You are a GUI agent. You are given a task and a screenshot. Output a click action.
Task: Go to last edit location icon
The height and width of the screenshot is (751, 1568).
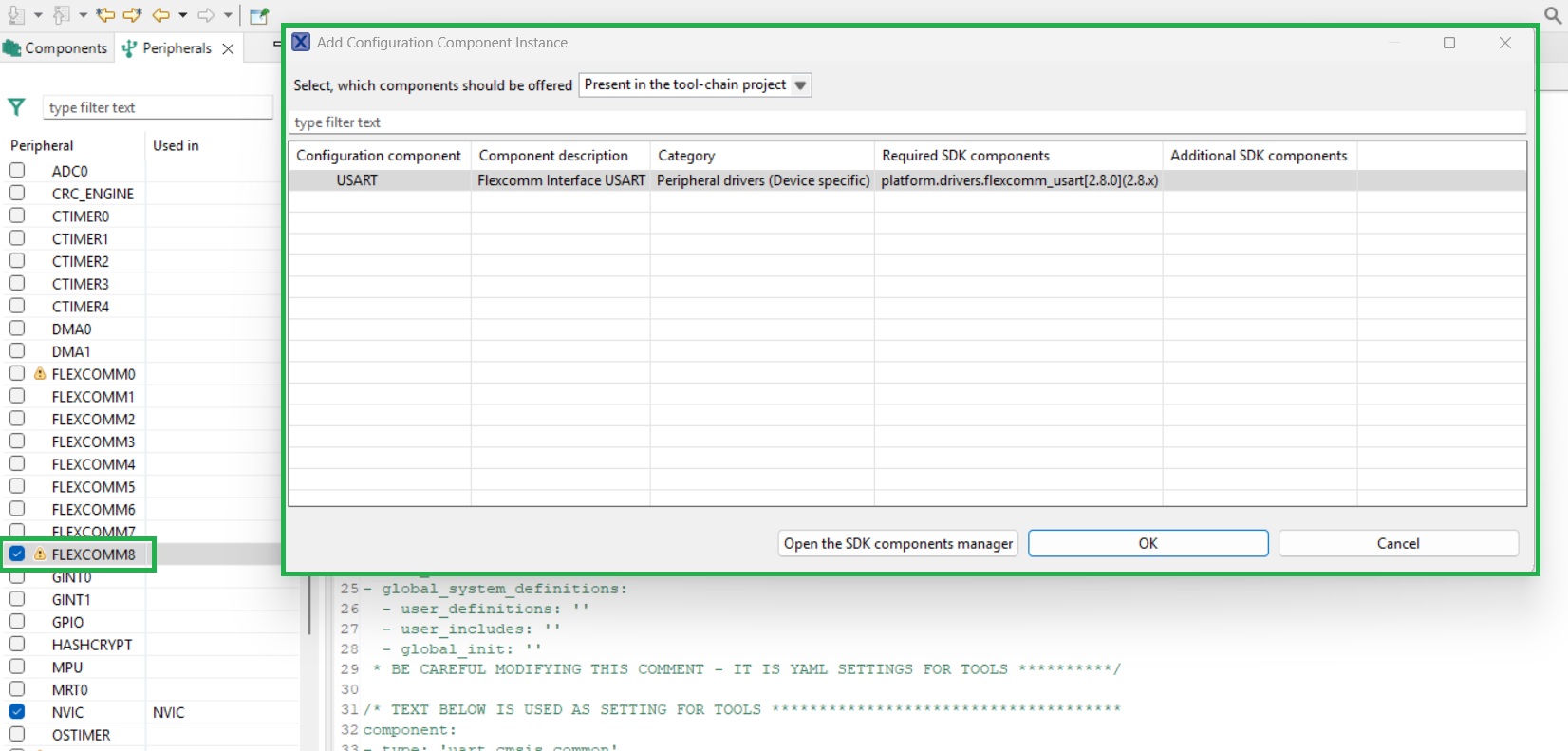click(x=105, y=15)
